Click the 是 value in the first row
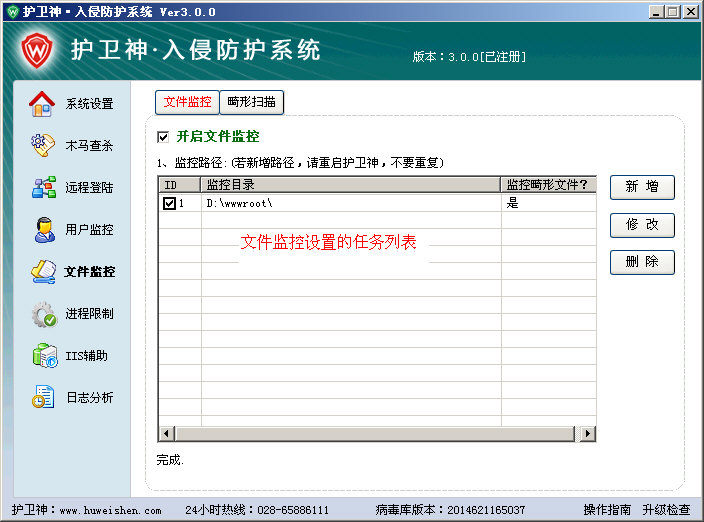 (x=512, y=203)
